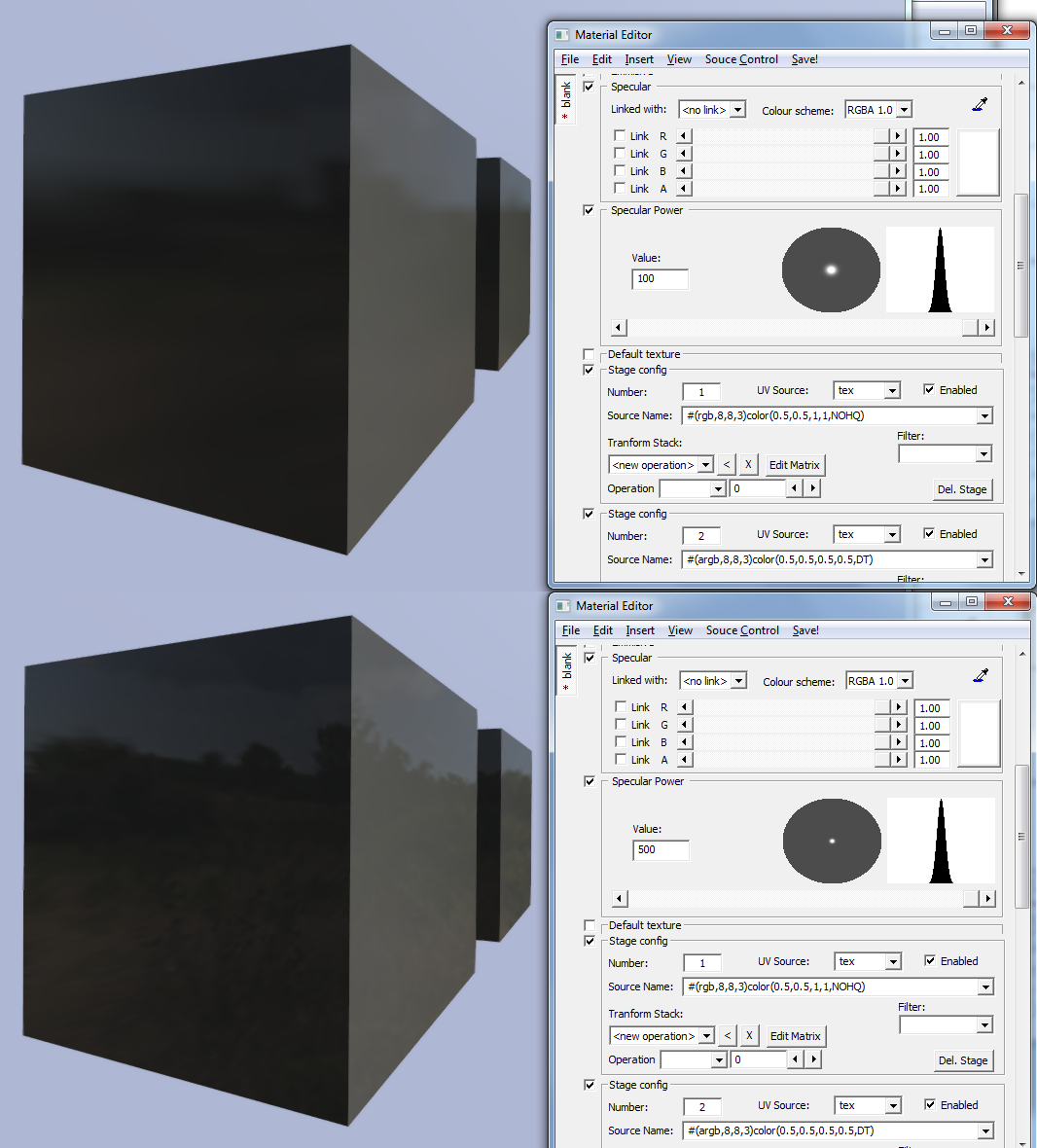Image resolution: width=1037 pixels, height=1148 pixels.
Task: Decrease R slider left arrow in bottom editor
Action: click(684, 707)
